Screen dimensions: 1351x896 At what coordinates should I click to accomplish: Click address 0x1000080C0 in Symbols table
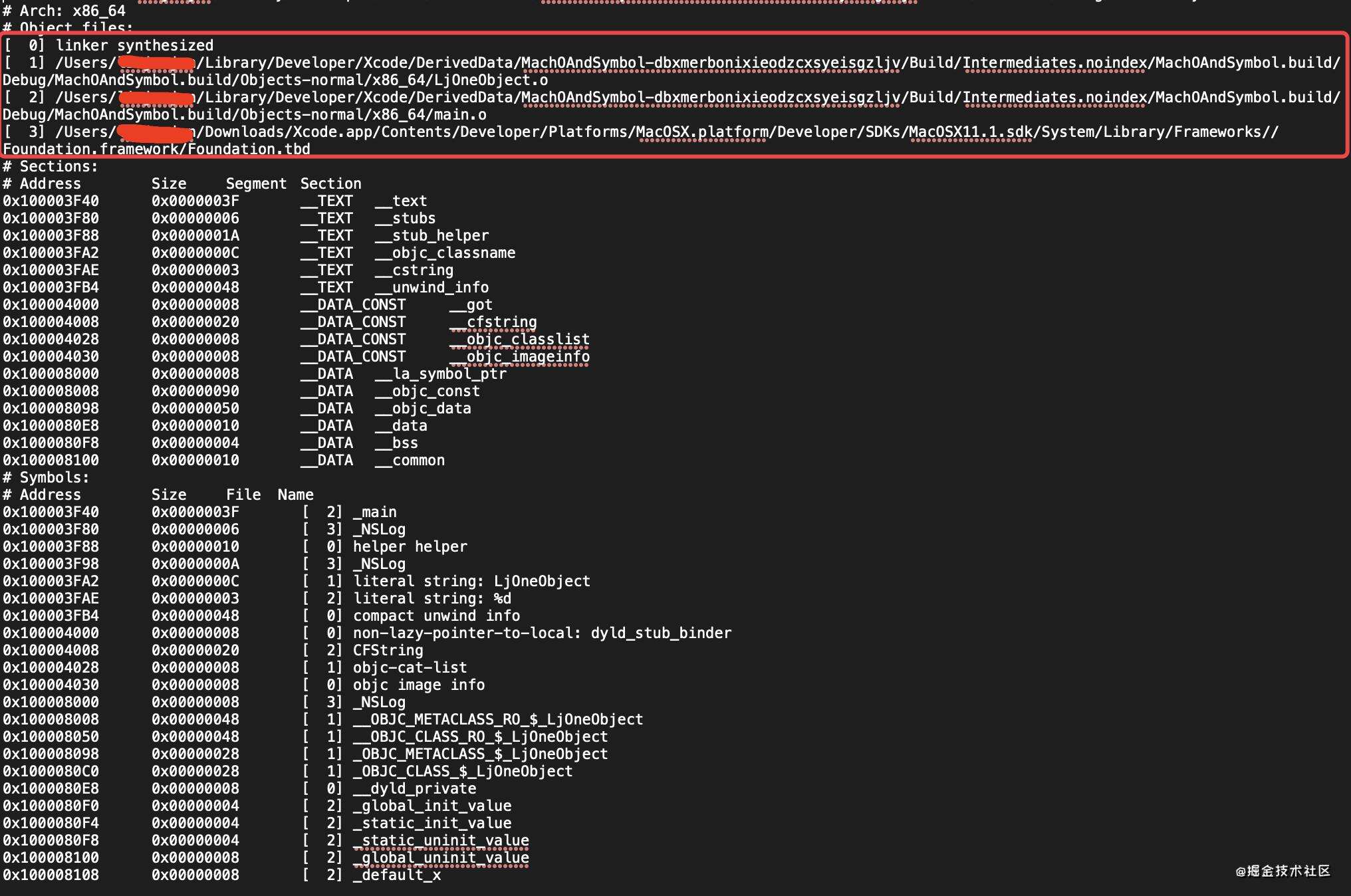click(51, 771)
